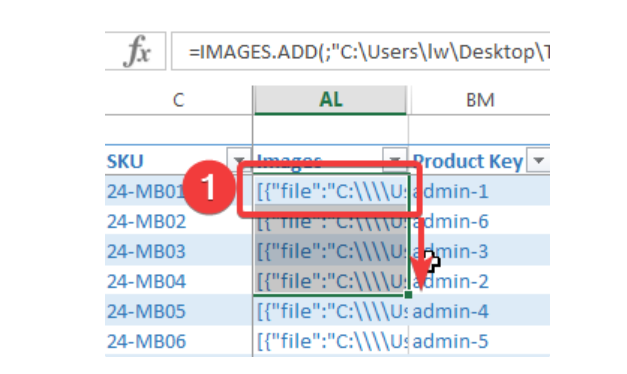The image size is (627, 374).
Task: Select cell admin-3
Action: [x=479, y=251]
